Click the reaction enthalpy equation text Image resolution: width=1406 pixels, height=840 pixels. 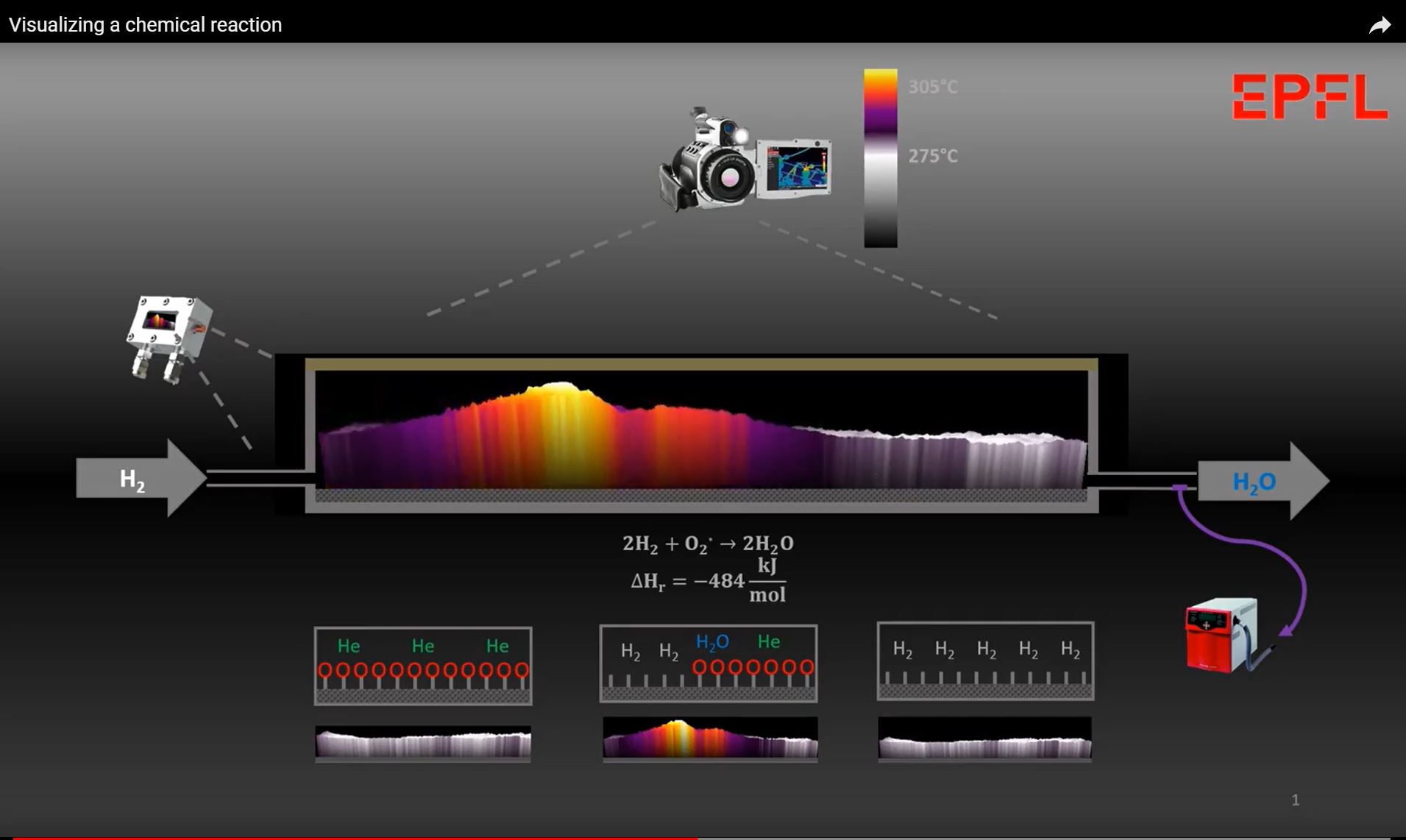tap(708, 581)
